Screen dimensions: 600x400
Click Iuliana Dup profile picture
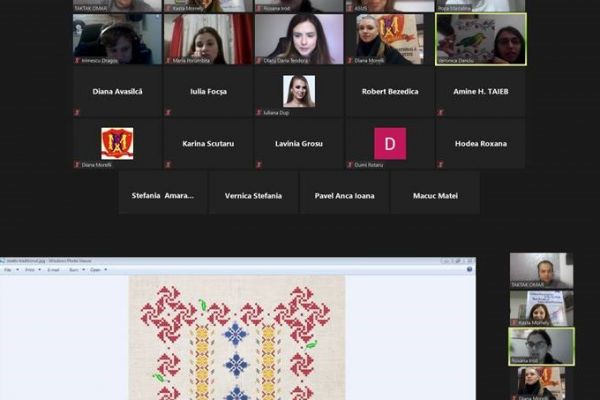pyautogui.click(x=299, y=90)
